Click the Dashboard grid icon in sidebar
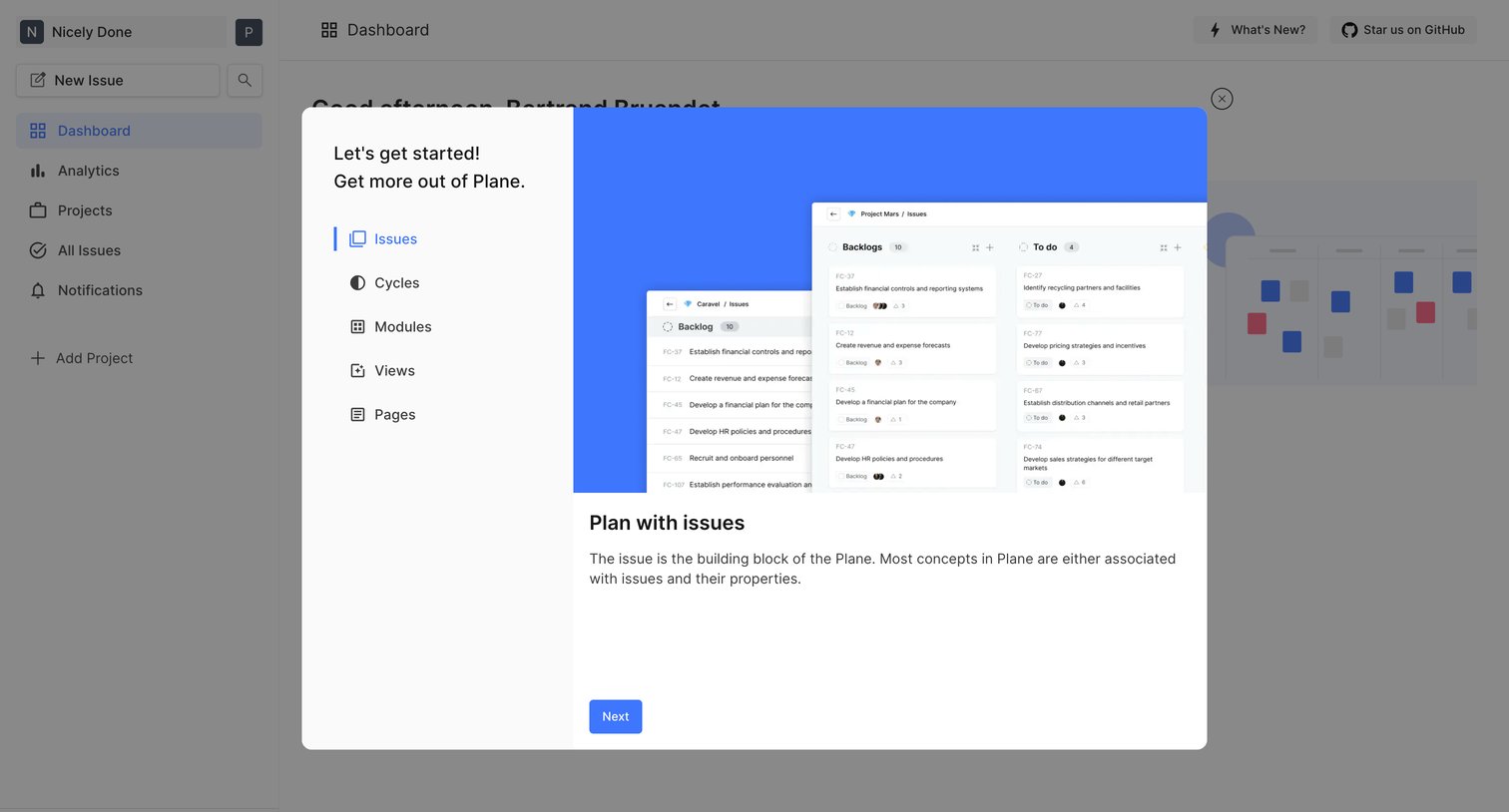1509x812 pixels. pyautogui.click(x=38, y=131)
